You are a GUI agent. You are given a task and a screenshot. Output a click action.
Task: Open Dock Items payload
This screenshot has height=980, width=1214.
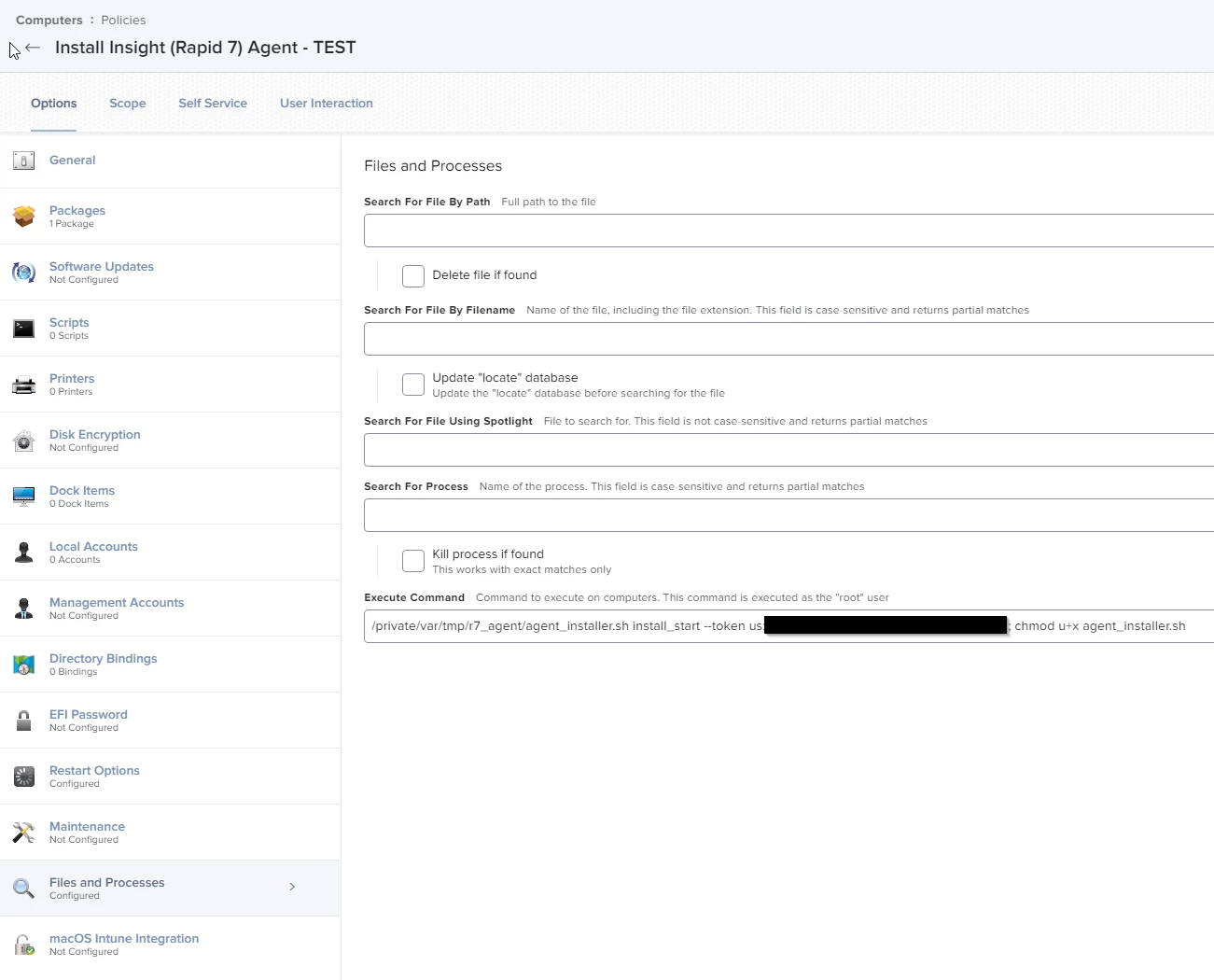[170, 497]
